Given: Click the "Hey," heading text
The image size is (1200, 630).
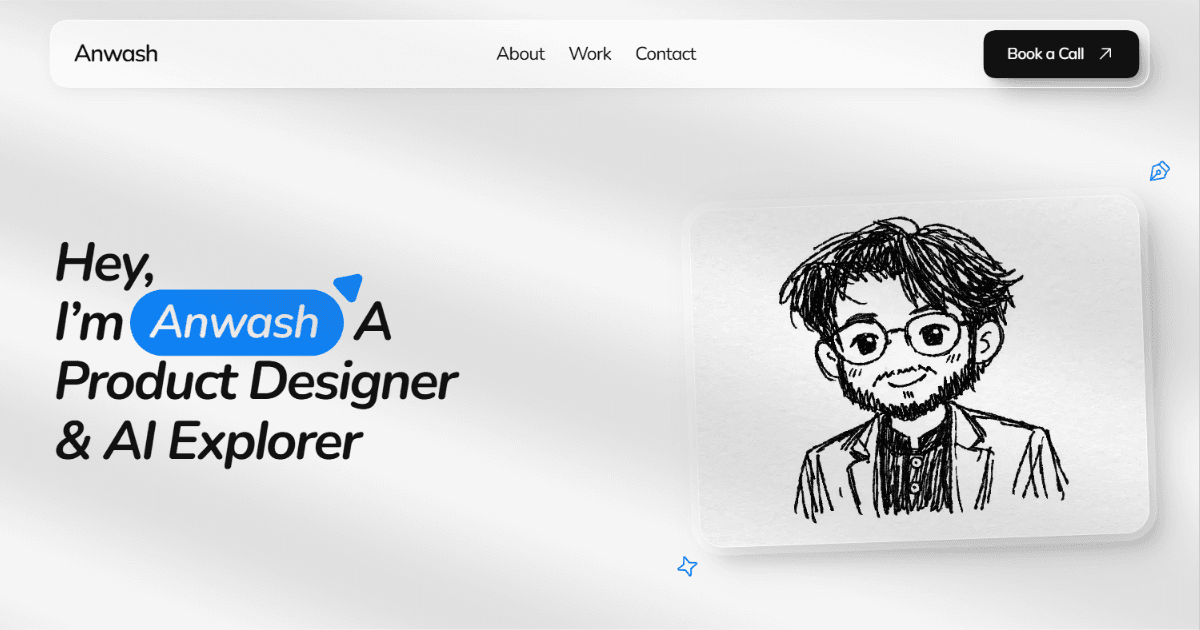Looking at the screenshot, I should click(x=105, y=262).
